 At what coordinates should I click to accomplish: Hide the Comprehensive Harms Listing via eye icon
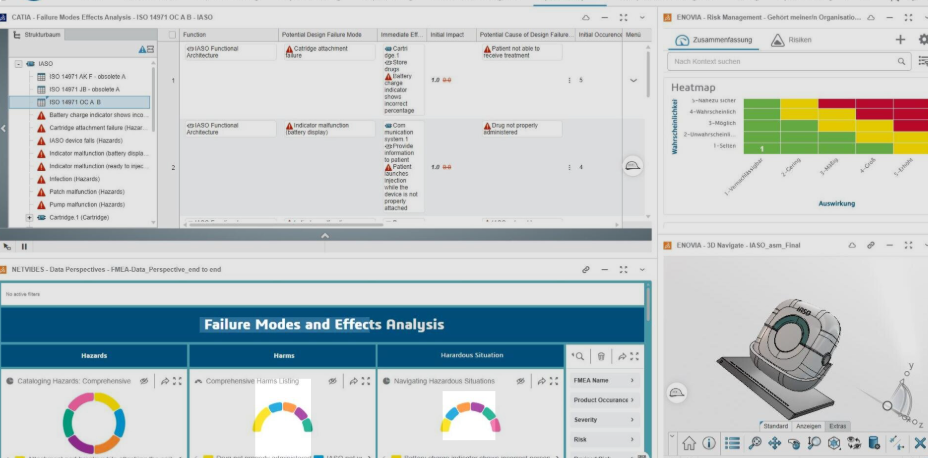click(333, 381)
